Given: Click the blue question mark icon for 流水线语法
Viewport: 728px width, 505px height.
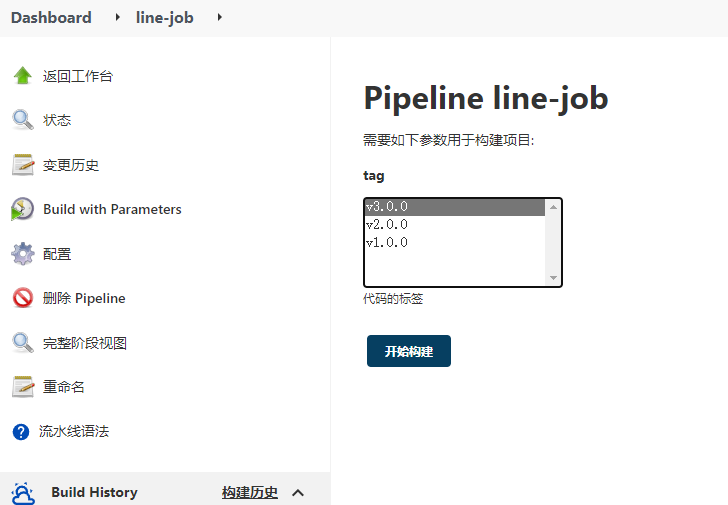Looking at the screenshot, I should click(20, 432).
